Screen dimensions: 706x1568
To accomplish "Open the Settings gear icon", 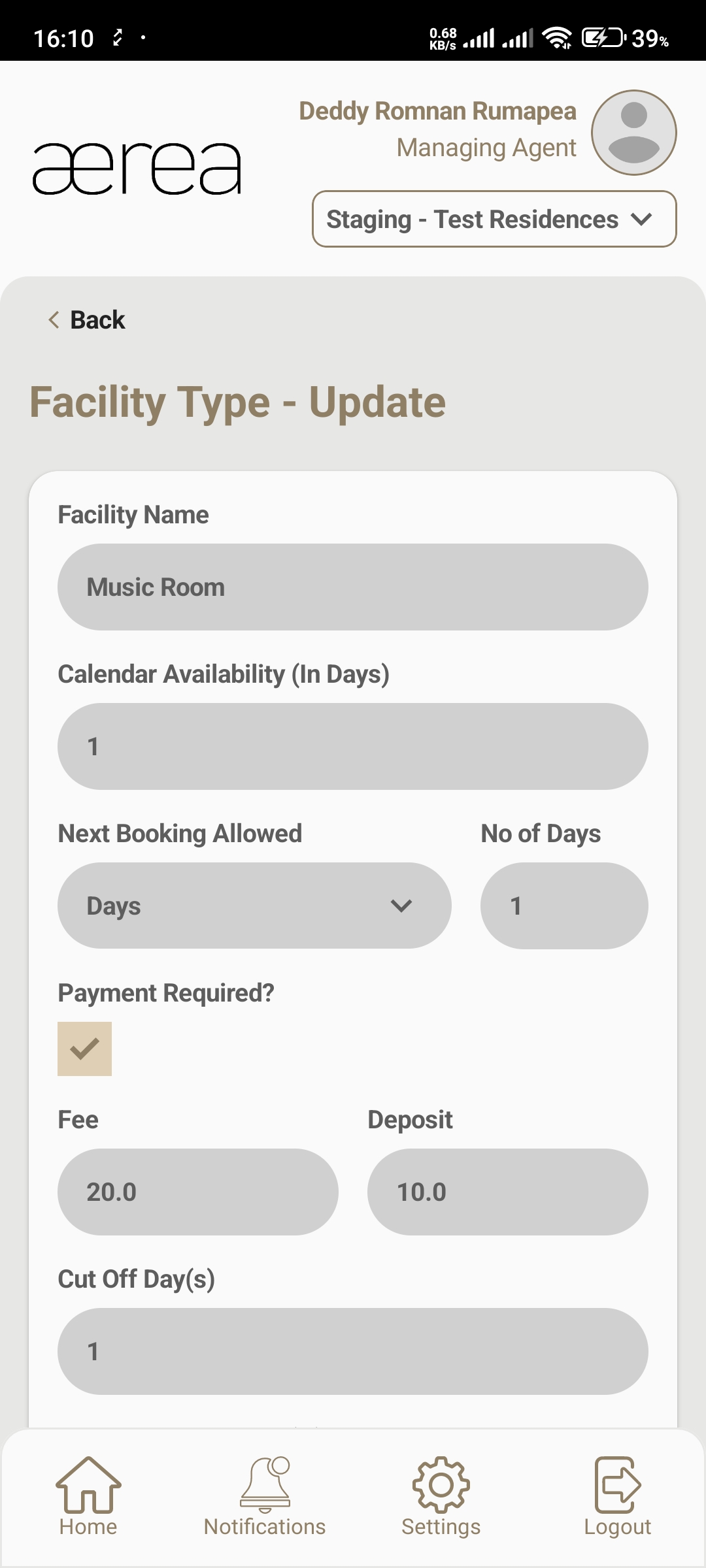I will pyautogui.click(x=441, y=1485).
